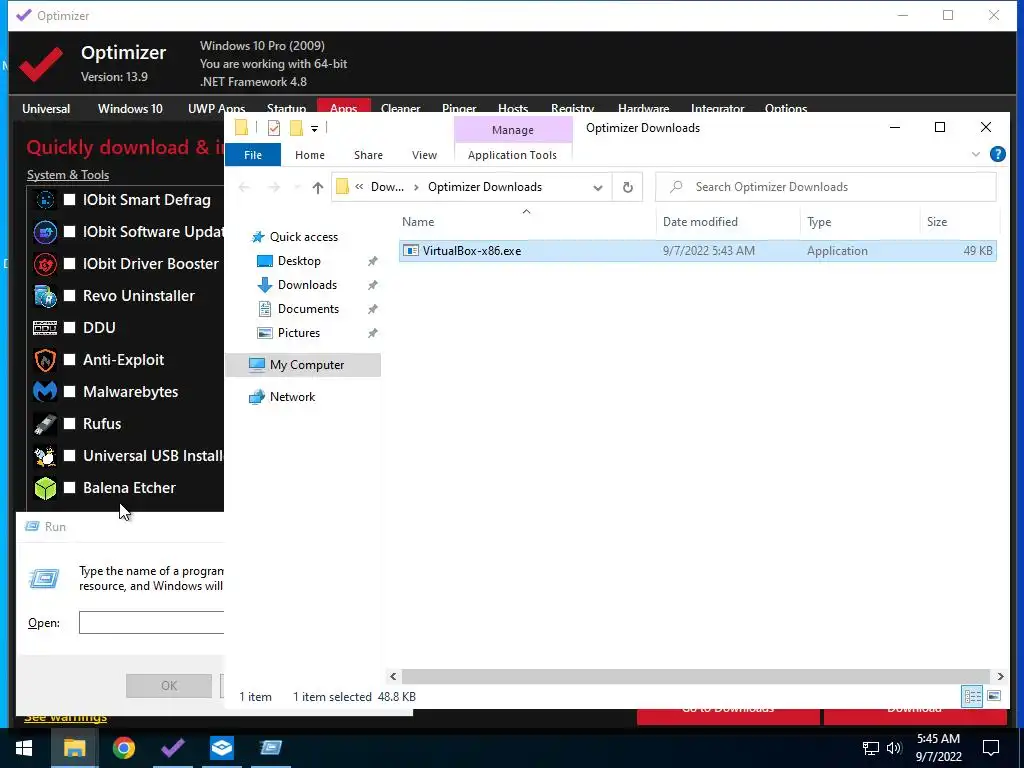Viewport: 1024px width, 768px height.
Task: Check the Malwarebytes checkbox
Action: [69, 392]
